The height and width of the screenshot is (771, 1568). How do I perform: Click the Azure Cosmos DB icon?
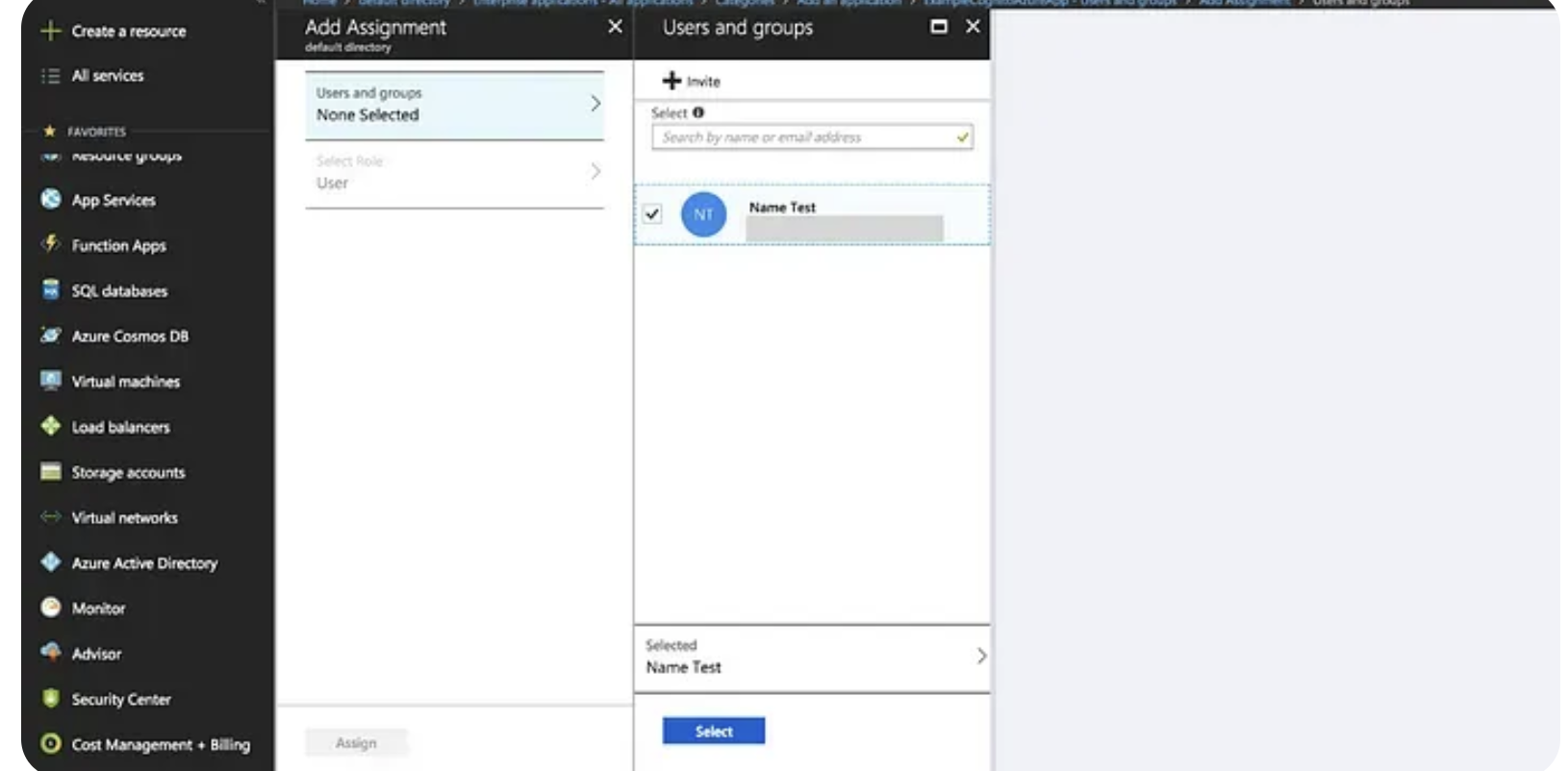click(51, 336)
